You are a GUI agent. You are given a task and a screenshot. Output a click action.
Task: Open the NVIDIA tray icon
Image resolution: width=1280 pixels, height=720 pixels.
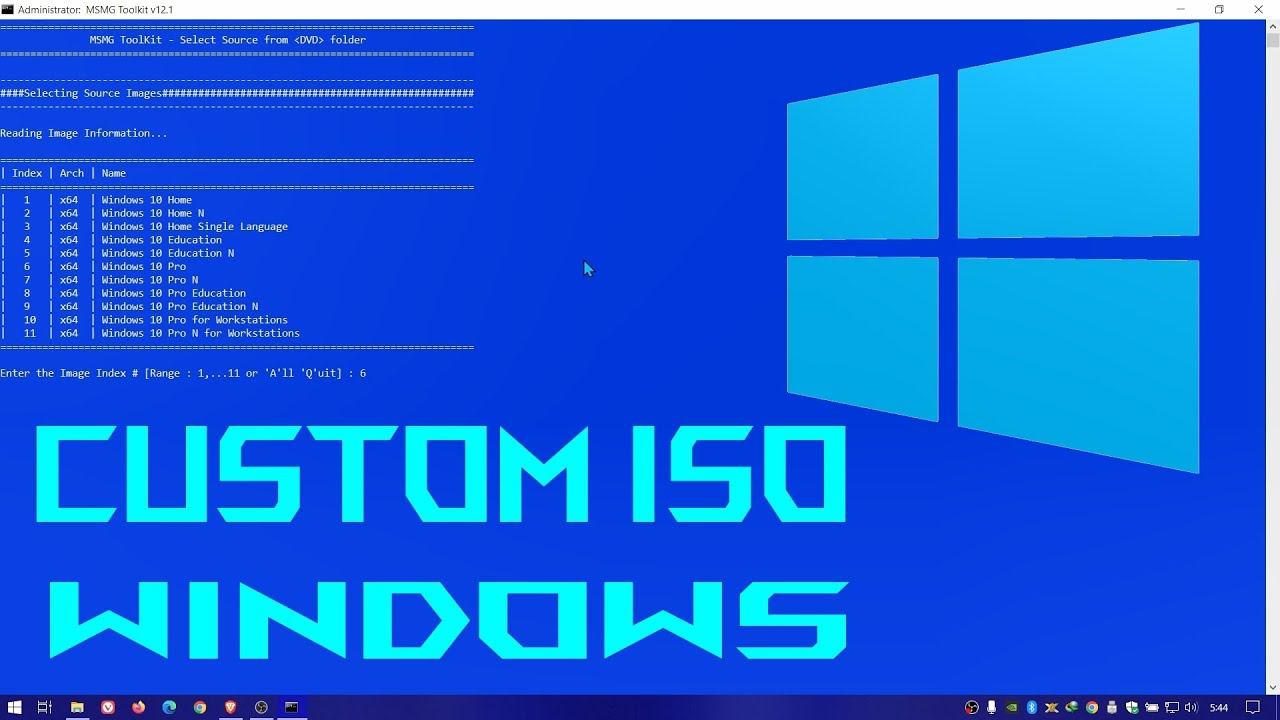[1012, 707]
